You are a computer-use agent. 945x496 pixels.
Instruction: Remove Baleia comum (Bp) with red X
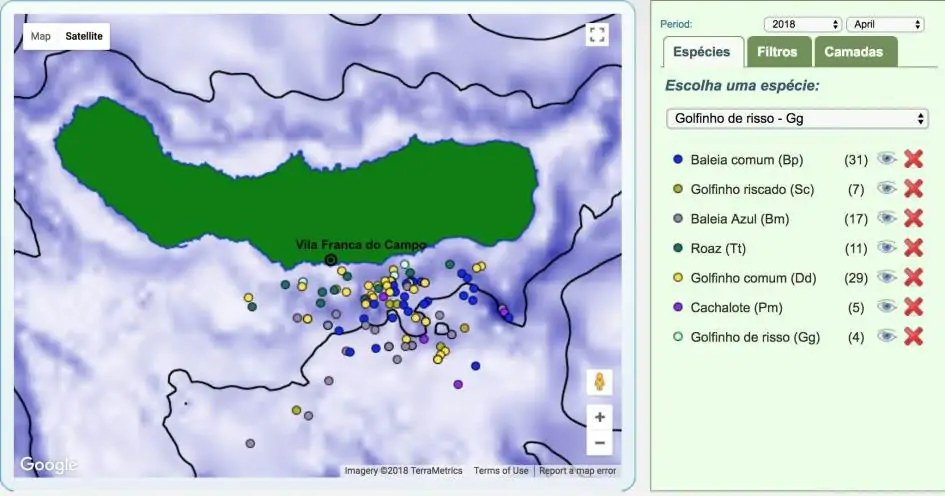coord(913,159)
